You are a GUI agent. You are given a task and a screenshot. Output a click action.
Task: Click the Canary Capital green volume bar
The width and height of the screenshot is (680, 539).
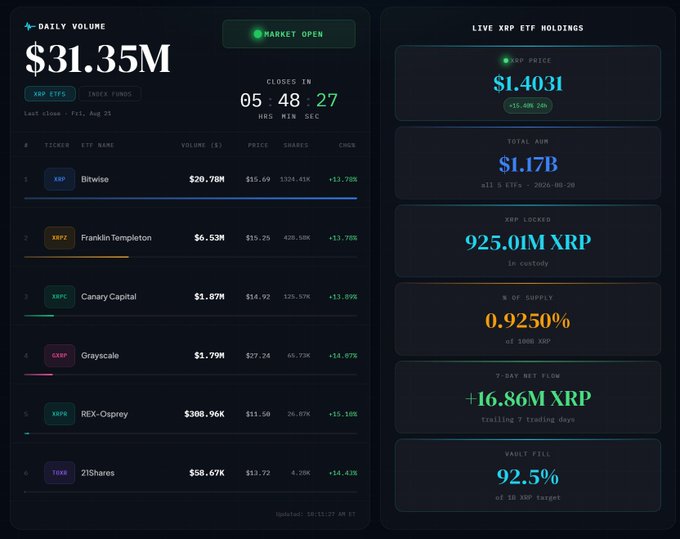tap(39, 316)
